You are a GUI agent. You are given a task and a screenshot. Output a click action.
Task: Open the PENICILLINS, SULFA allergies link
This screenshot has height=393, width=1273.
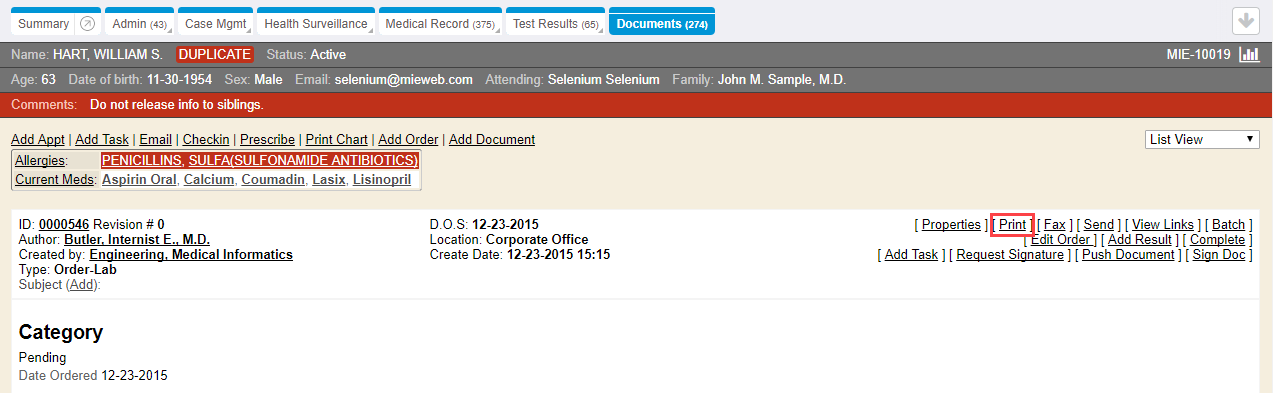point(259,160)
